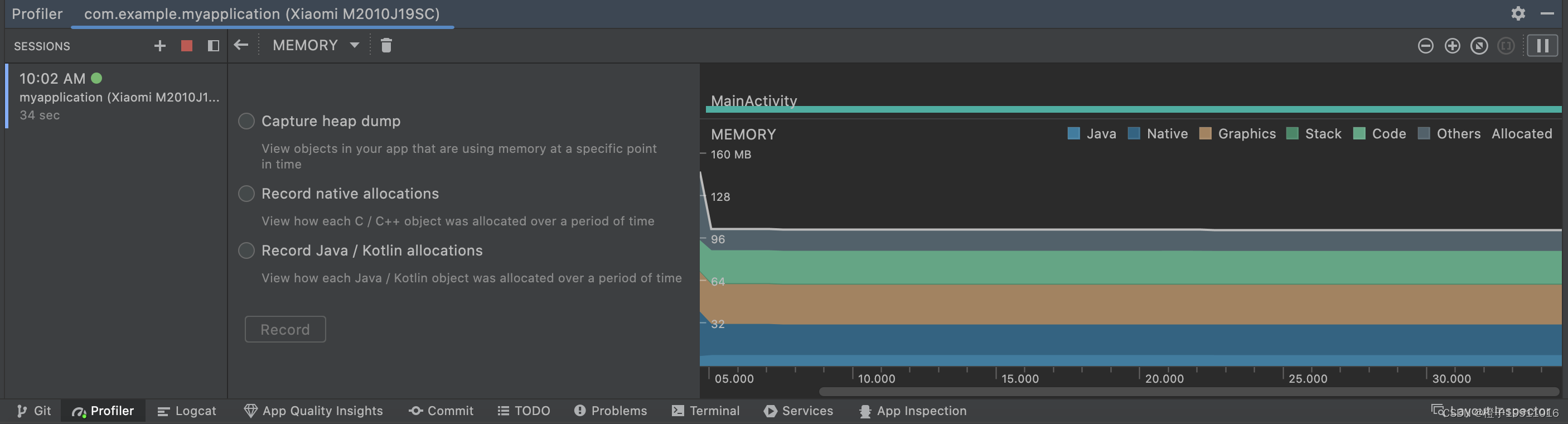1568x424 pixels.
Task: Click the Java legend color swatch
Action: (x=1074, y=133)
